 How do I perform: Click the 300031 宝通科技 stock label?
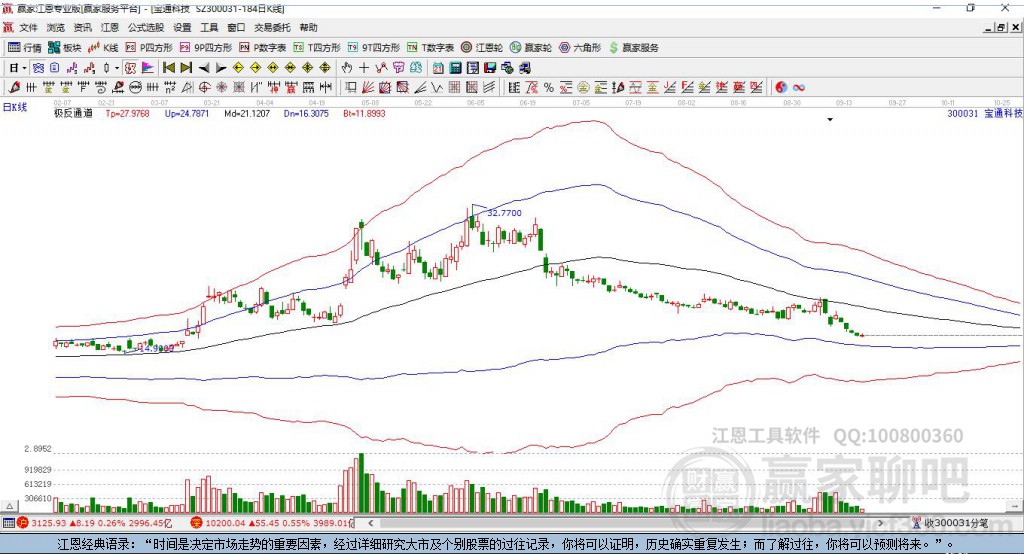click(985, 113)
